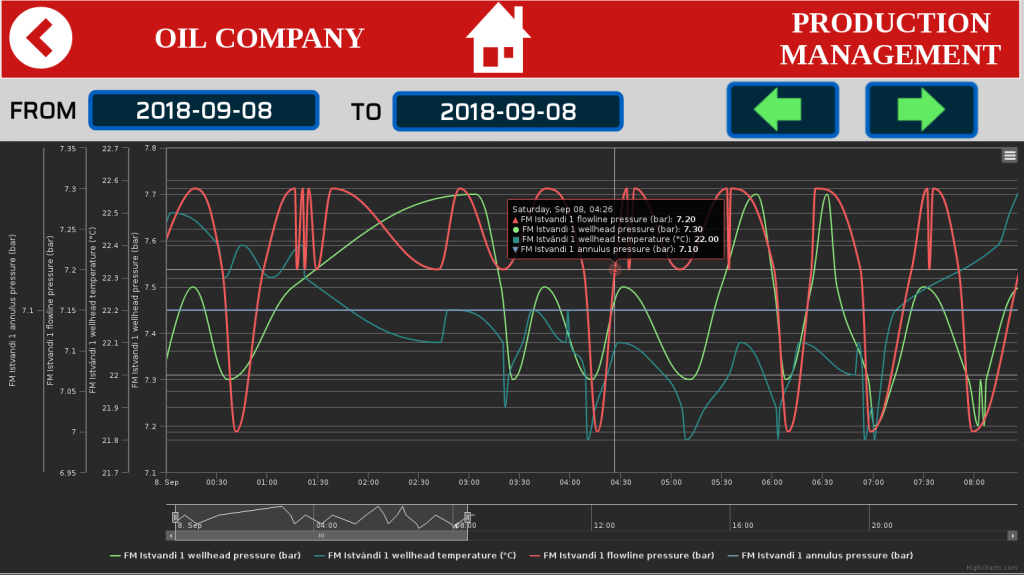1024x575 pixels.
Task: Click the navigator scrollbar right arrow
Action: (x=1014, y=536)
